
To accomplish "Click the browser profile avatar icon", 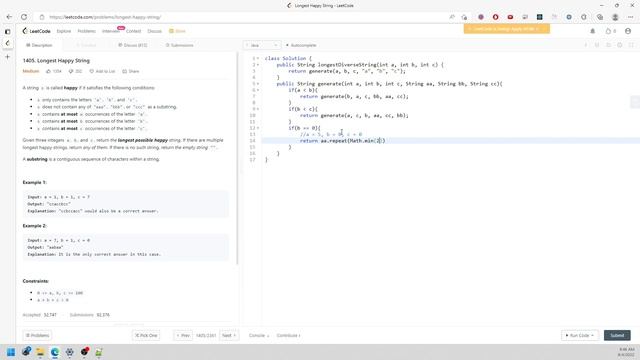I will tap(615, 17).
